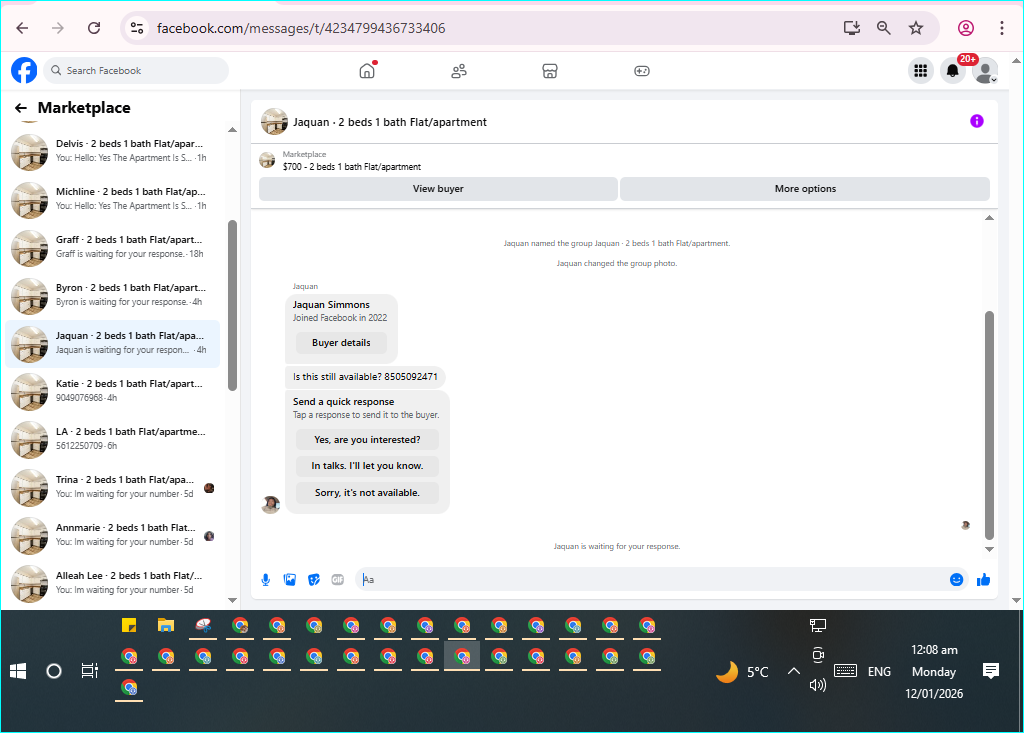This screenshot has width=1024, height=733.
Task: Send quick response 'Yes, are you interested?'
Action: pyautogui.click(x=367, y=440)
